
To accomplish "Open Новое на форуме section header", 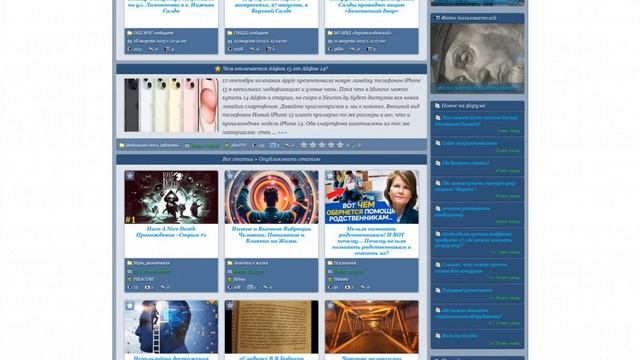I will [x=463, y=106].
